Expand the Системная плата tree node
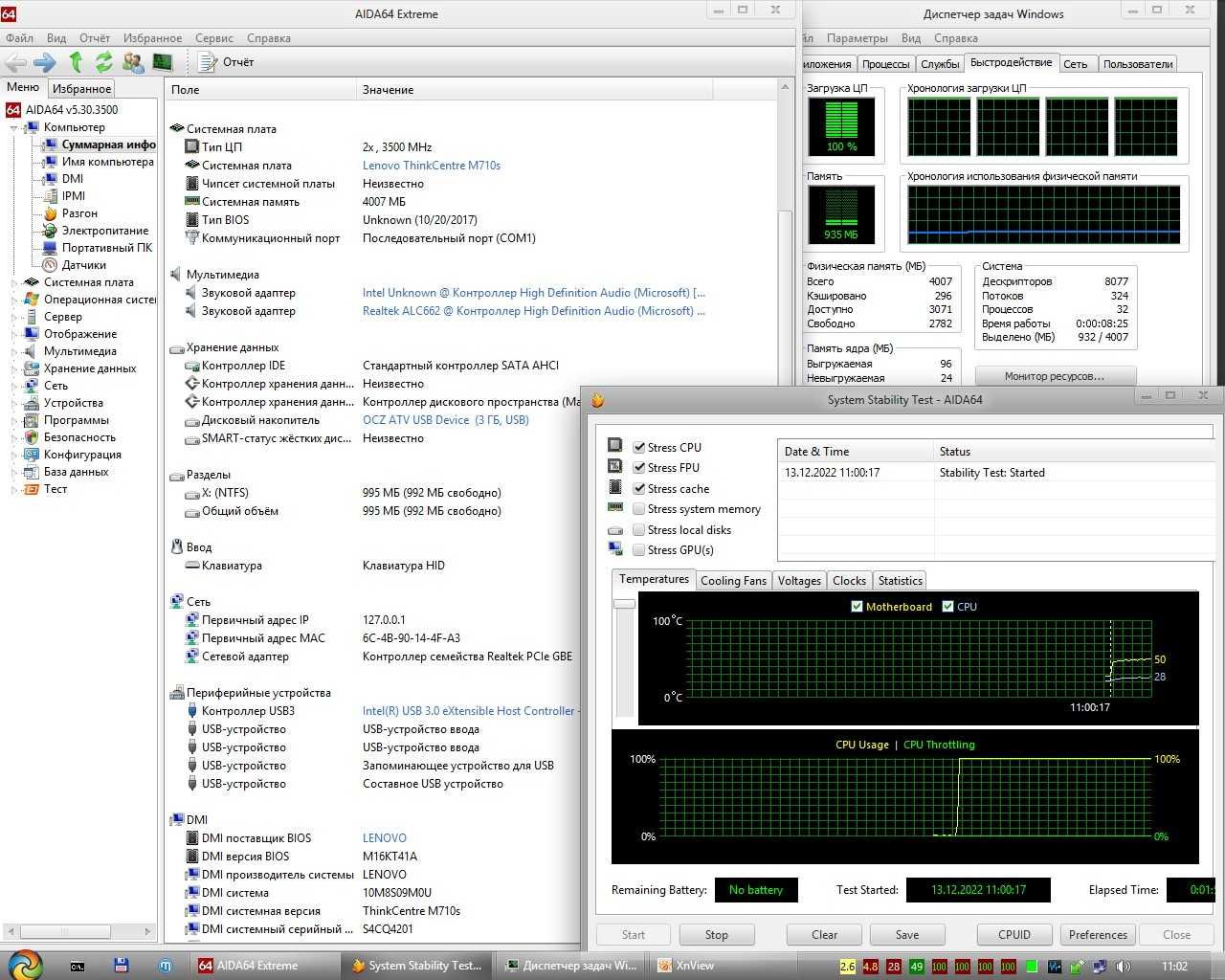 (14, 282)
